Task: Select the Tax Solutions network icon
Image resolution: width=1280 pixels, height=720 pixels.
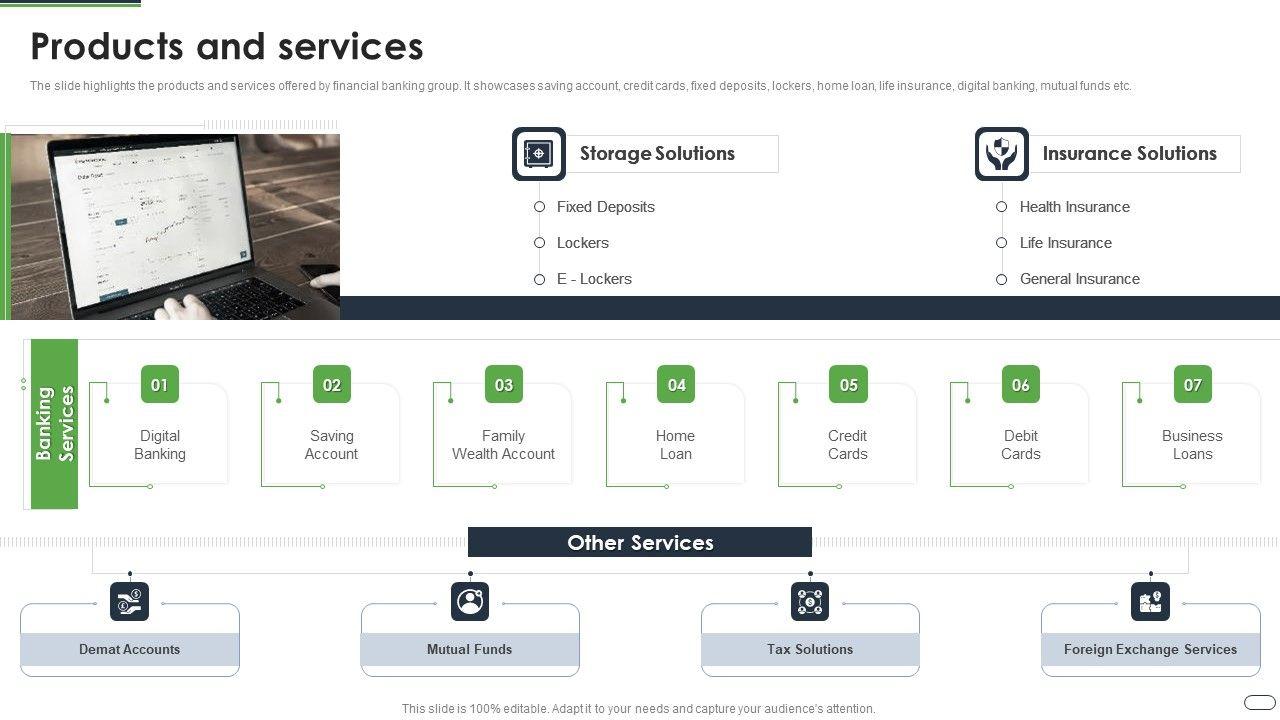Action: (810, 601)
